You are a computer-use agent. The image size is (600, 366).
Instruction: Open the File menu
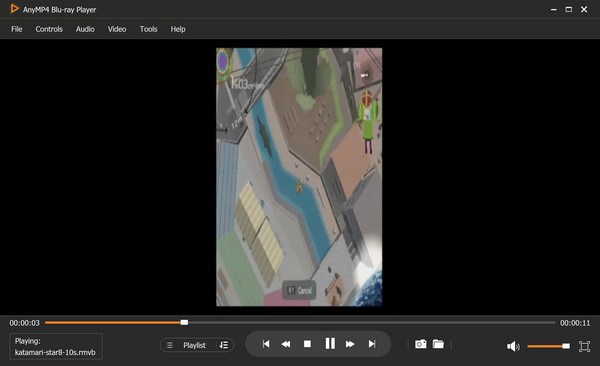16,29
